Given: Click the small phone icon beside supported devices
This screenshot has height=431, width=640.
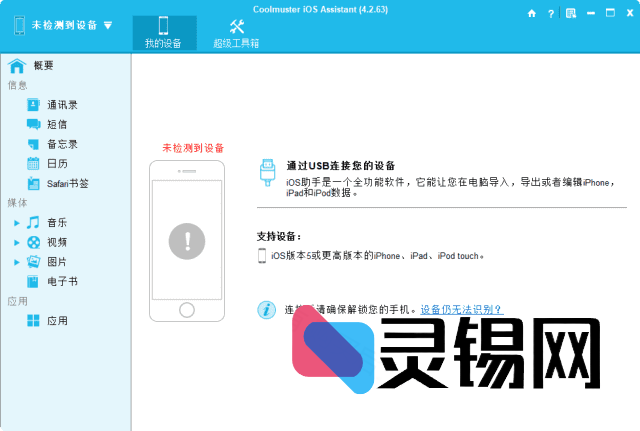Looking at the screenshot, I should (262, 256).
